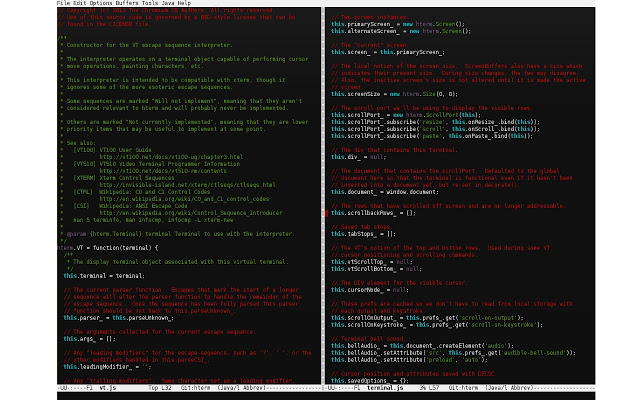Click the 'this.parser_ = this.parseUnknown_;' line
This screenshot has height=400, width=640.
[x=119, y=318]
